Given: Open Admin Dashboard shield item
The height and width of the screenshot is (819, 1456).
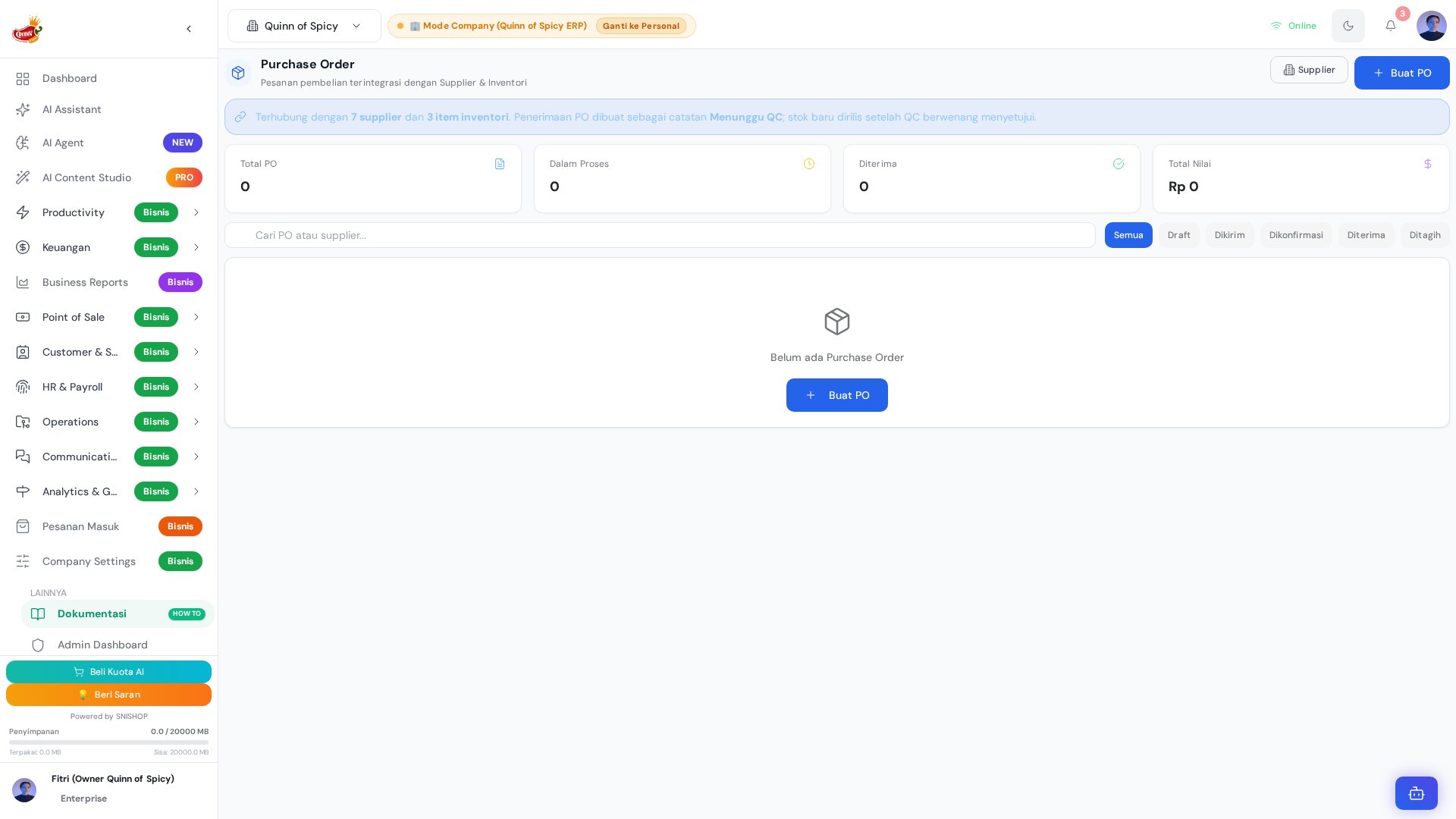Looking at the screenshot, I should [118, 645].
